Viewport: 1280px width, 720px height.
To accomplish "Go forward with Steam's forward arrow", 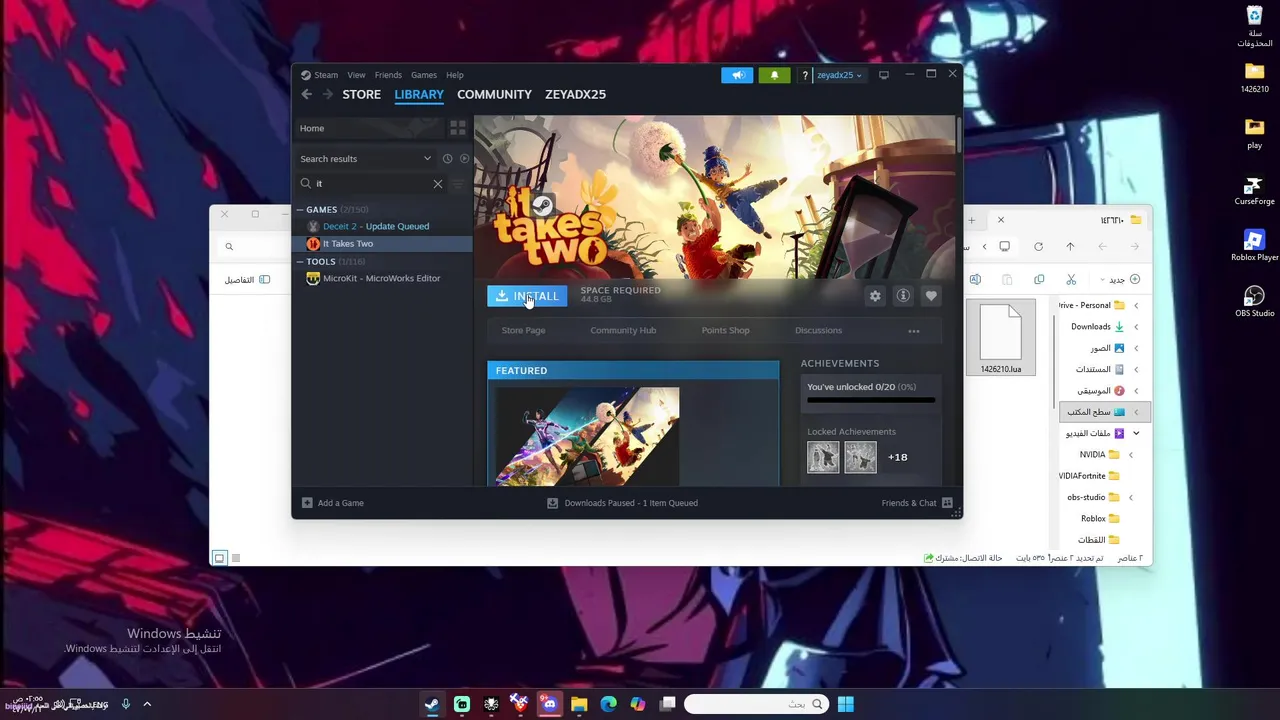I will click(327, 94).
